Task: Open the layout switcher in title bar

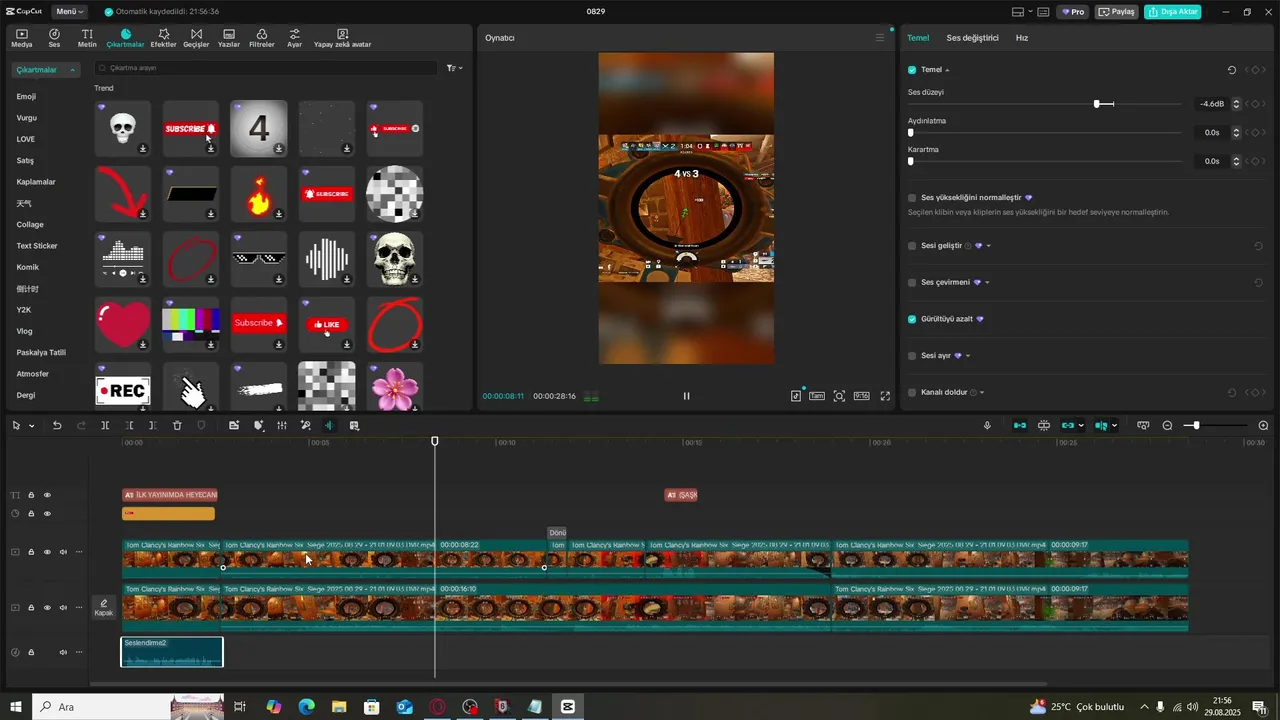Action: (1022, 12)
